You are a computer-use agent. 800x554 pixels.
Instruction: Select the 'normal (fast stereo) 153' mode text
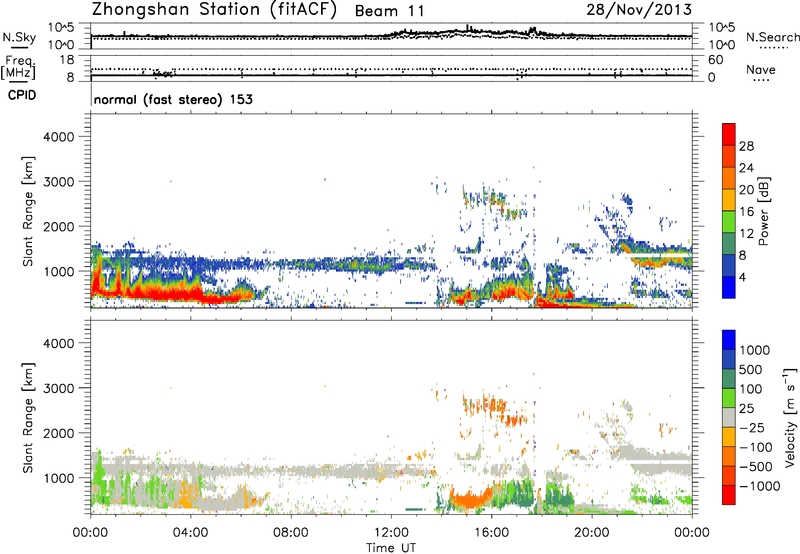(x=173, y=99)
